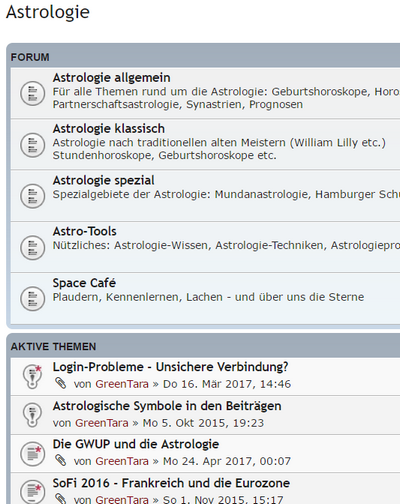Open the Astro-Tools forum
Viewport: 400px width, 504px height.
[x=85, y=231]
